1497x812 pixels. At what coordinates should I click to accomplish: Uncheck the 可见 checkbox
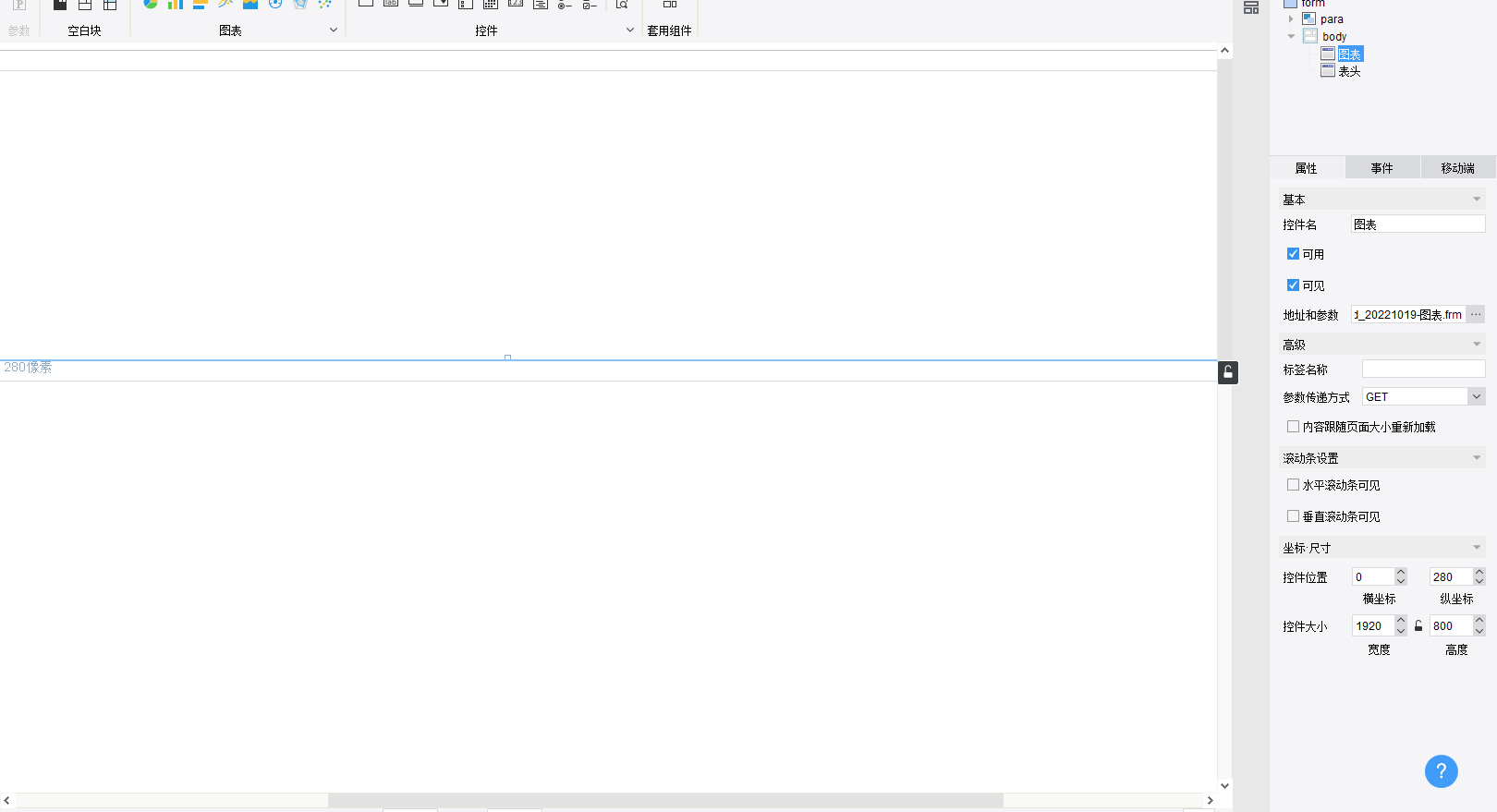tap(1293, 285)
